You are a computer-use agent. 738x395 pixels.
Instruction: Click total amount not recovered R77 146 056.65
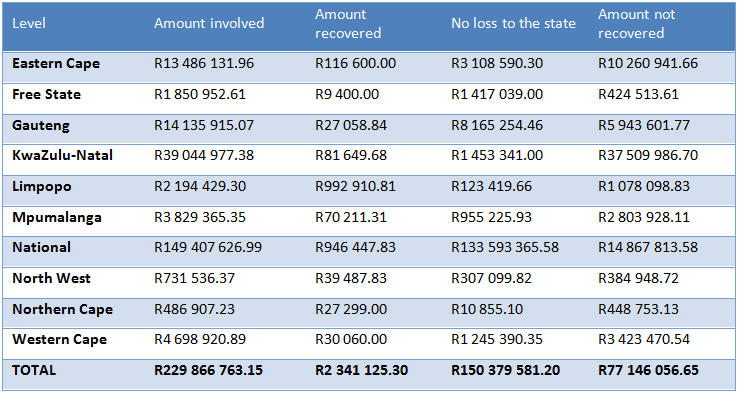(649, 371)
